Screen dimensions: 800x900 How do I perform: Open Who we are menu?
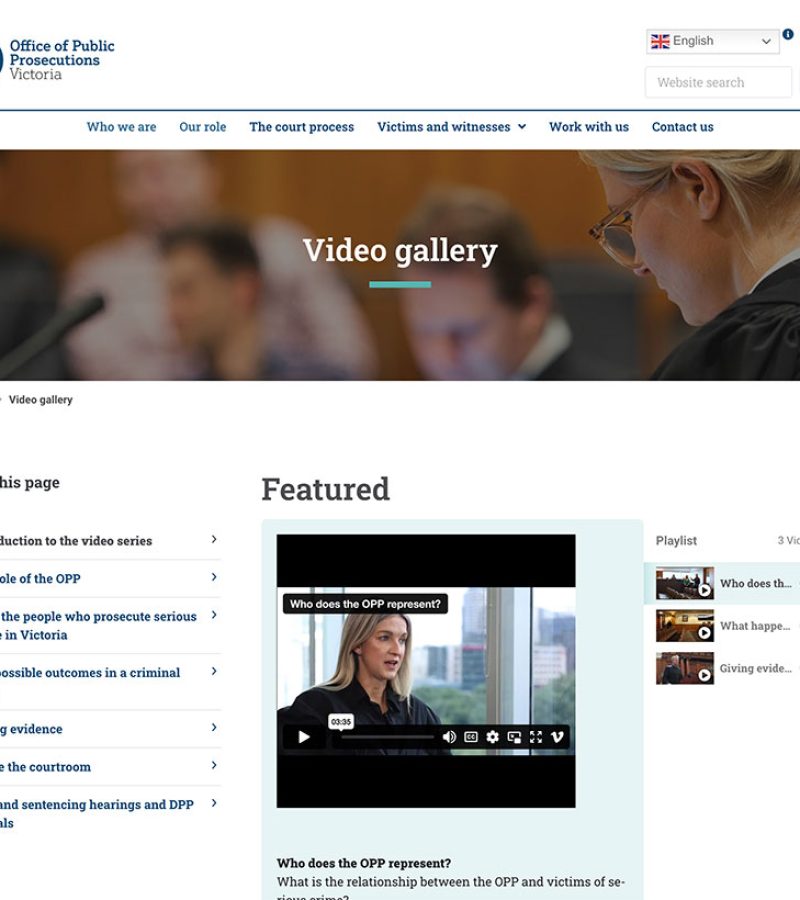click(121, 127)
